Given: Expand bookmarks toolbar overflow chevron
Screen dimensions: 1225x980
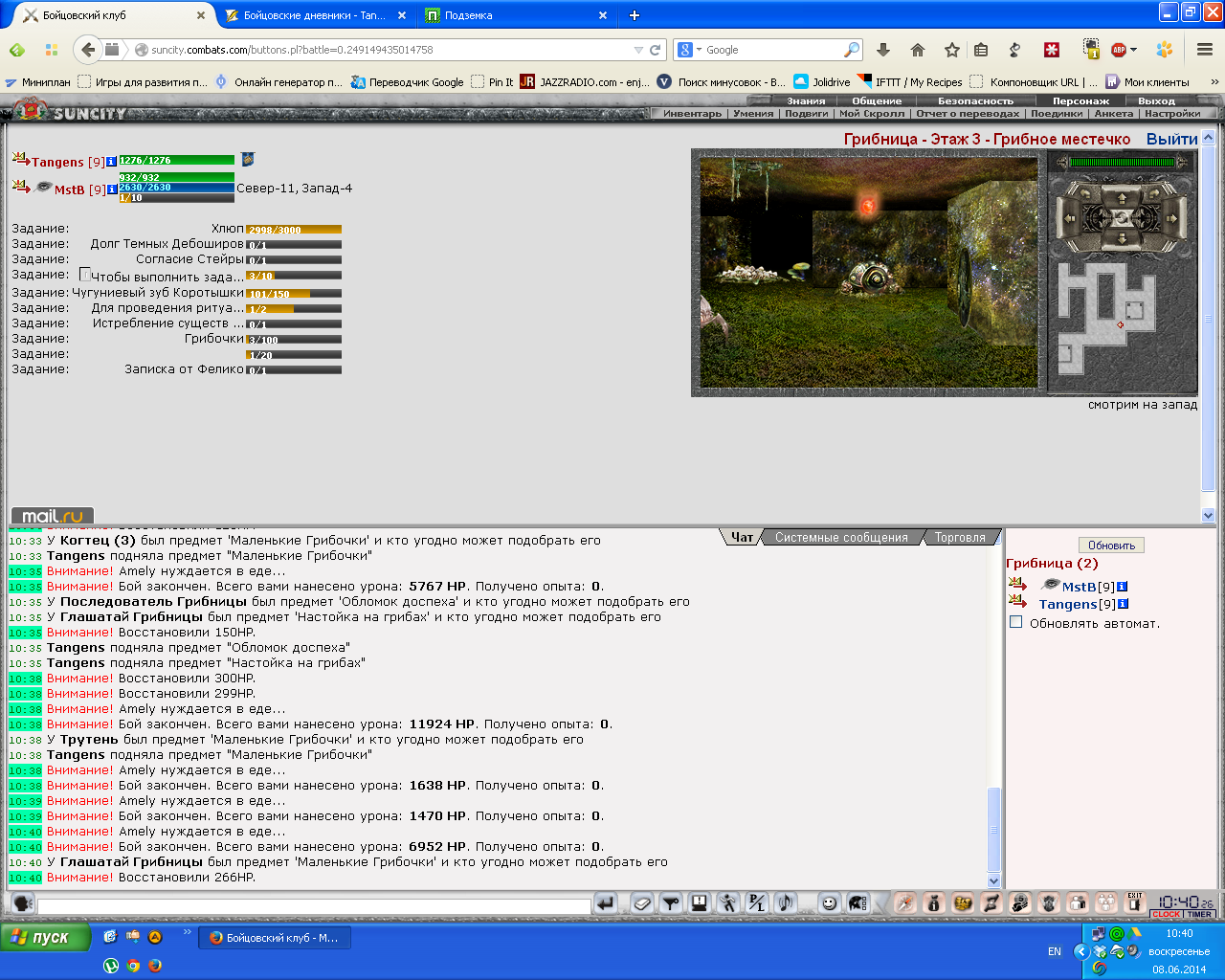Looking at the screenshot, I should pyautogui.click(x=1214, y=81).
